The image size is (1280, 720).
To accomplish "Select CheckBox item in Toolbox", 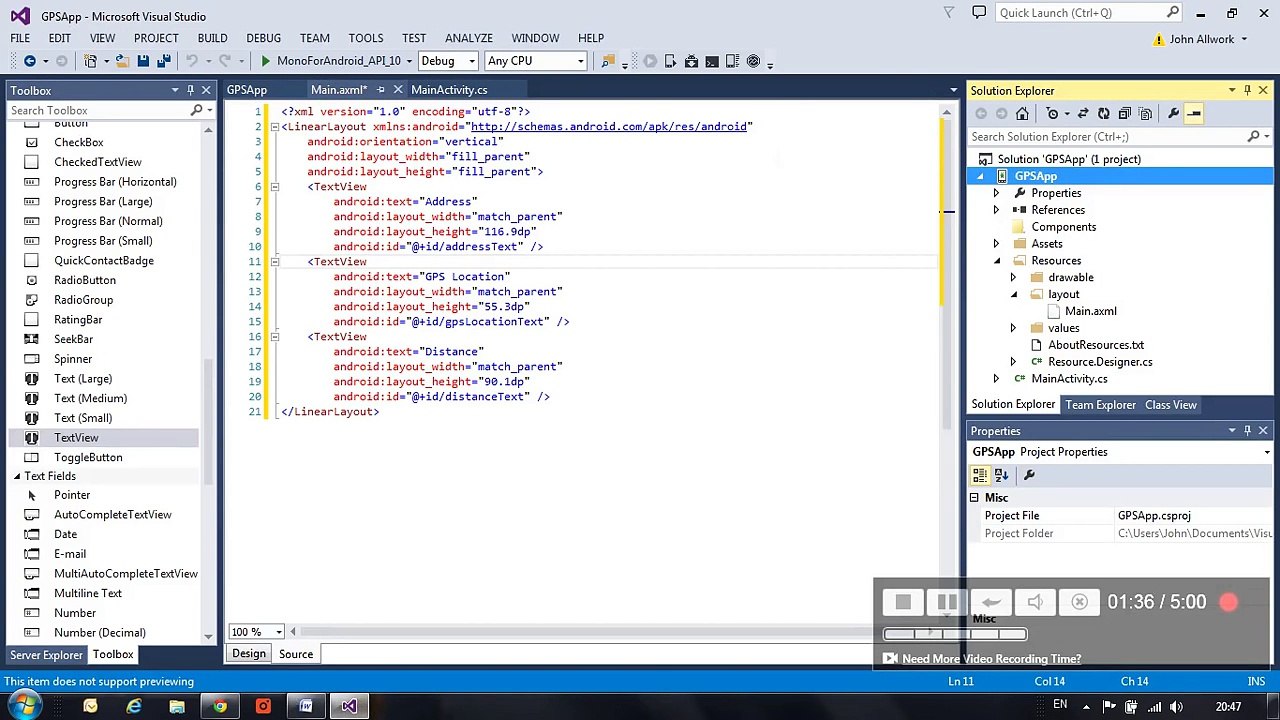I will [78, 142].
